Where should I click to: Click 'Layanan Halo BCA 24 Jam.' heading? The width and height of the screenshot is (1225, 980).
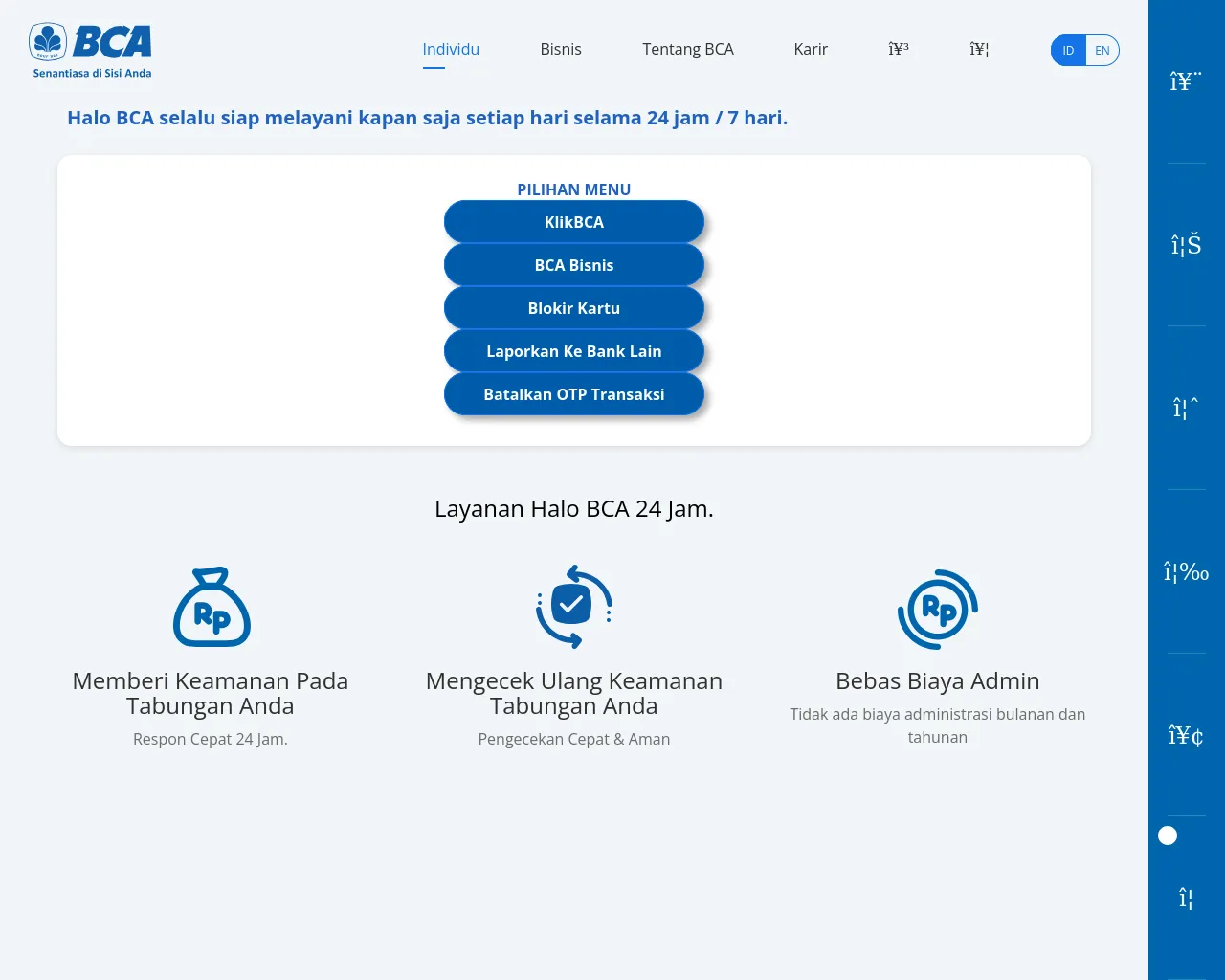pos(574,508)
